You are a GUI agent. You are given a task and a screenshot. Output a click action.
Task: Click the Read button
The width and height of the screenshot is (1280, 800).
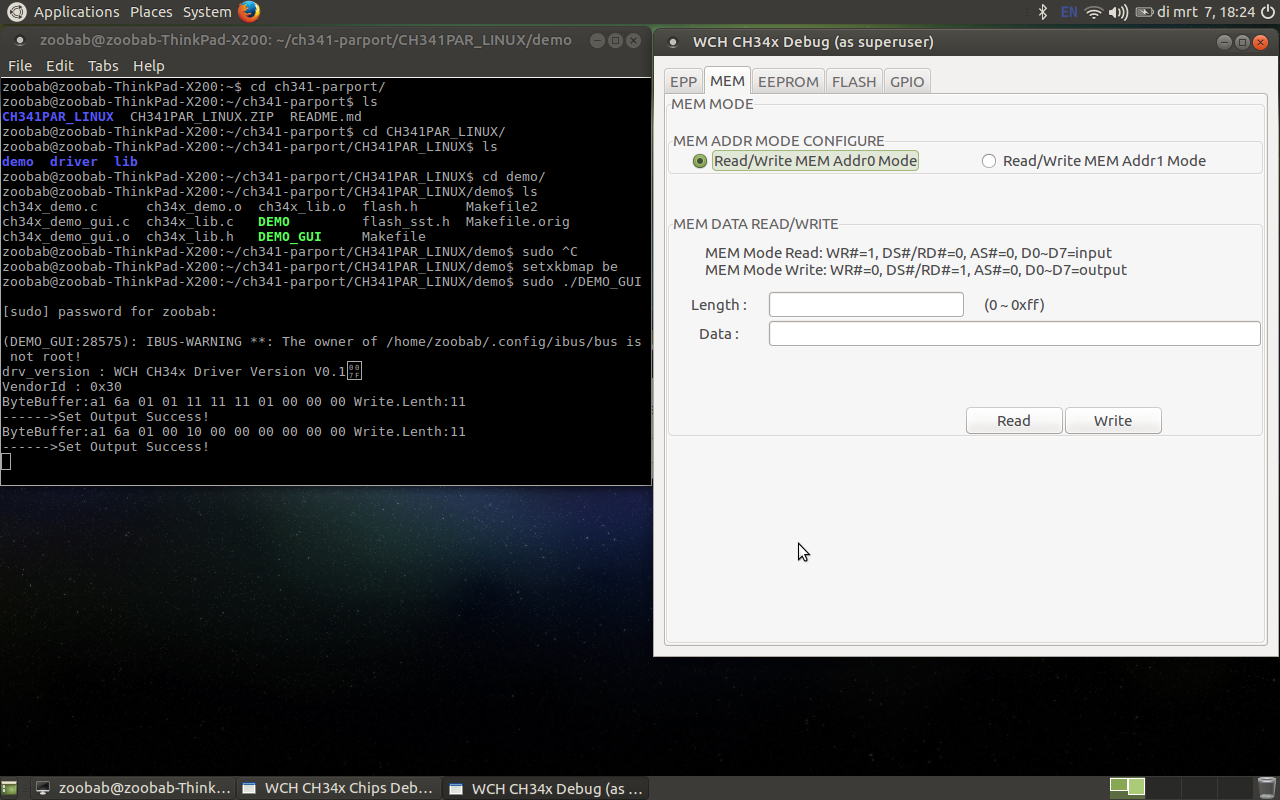pos(1014,421)
